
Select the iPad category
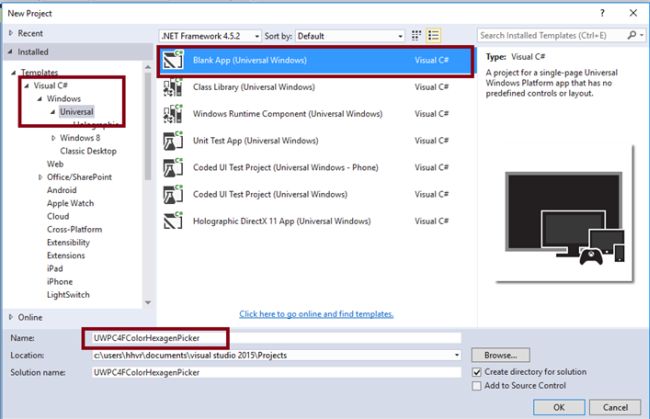tap(55, 269)
